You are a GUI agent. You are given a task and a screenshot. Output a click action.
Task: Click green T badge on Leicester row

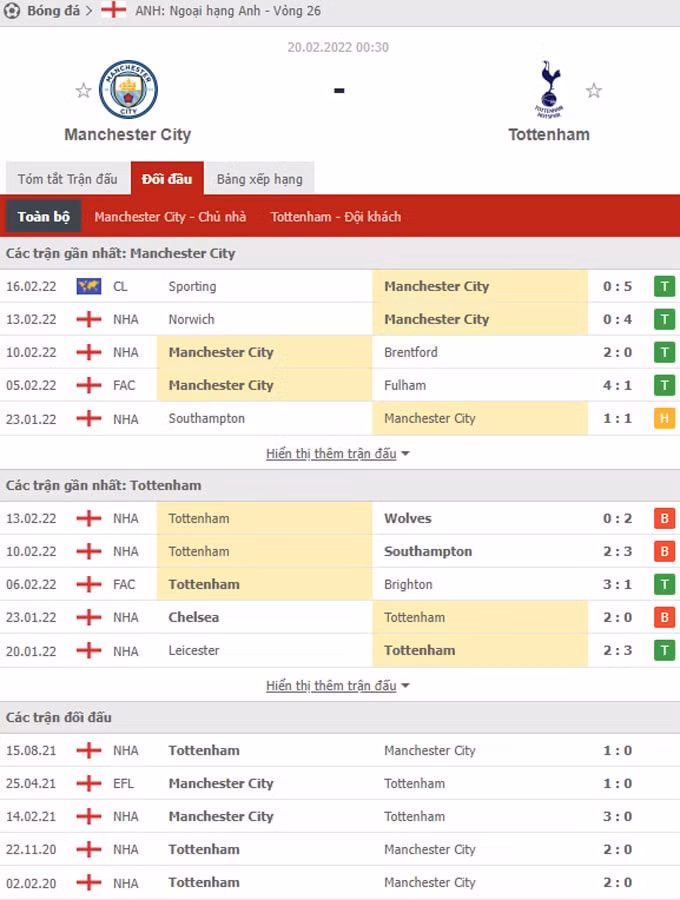(665, 650)
